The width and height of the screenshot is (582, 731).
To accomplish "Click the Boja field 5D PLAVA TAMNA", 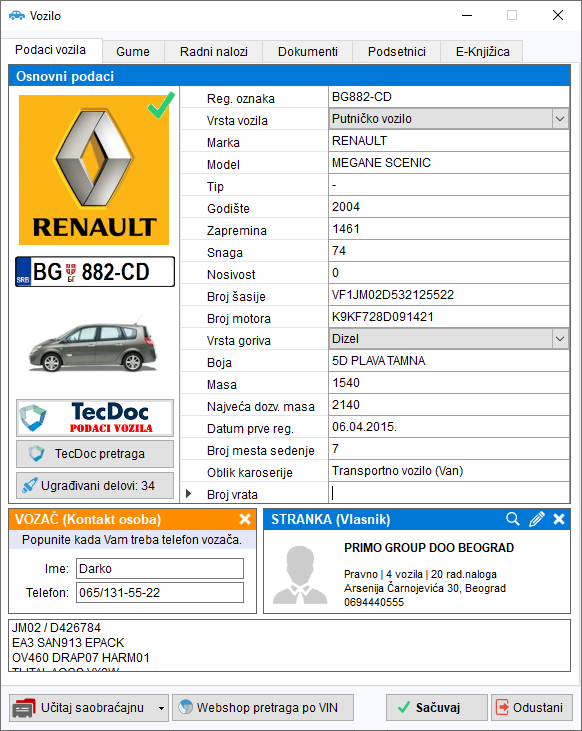I will (449, 361).
